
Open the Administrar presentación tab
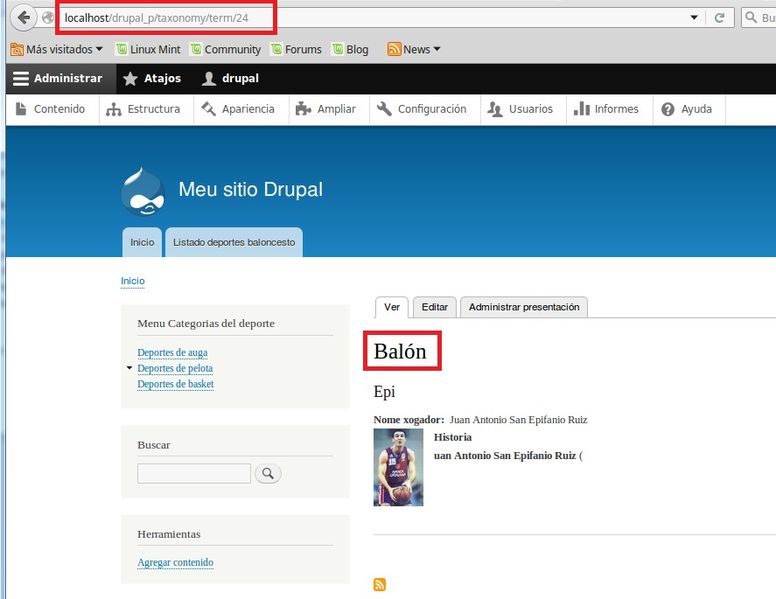(524, 307)
